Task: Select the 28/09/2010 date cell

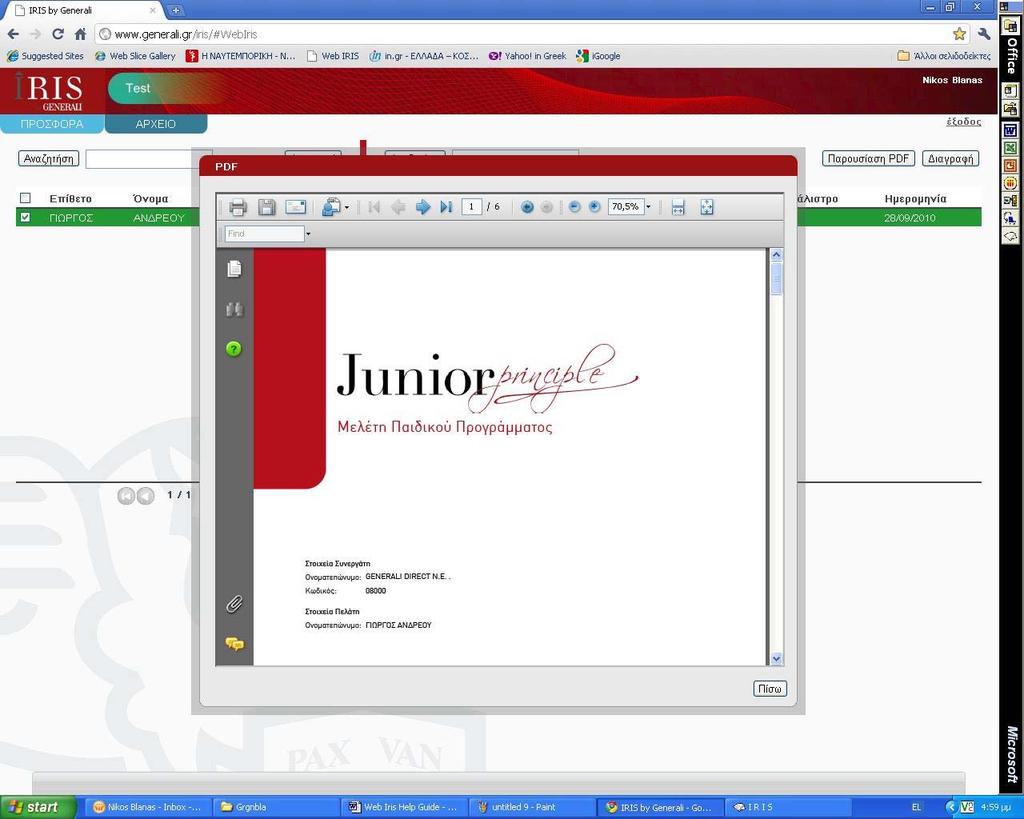Action: 910,218
